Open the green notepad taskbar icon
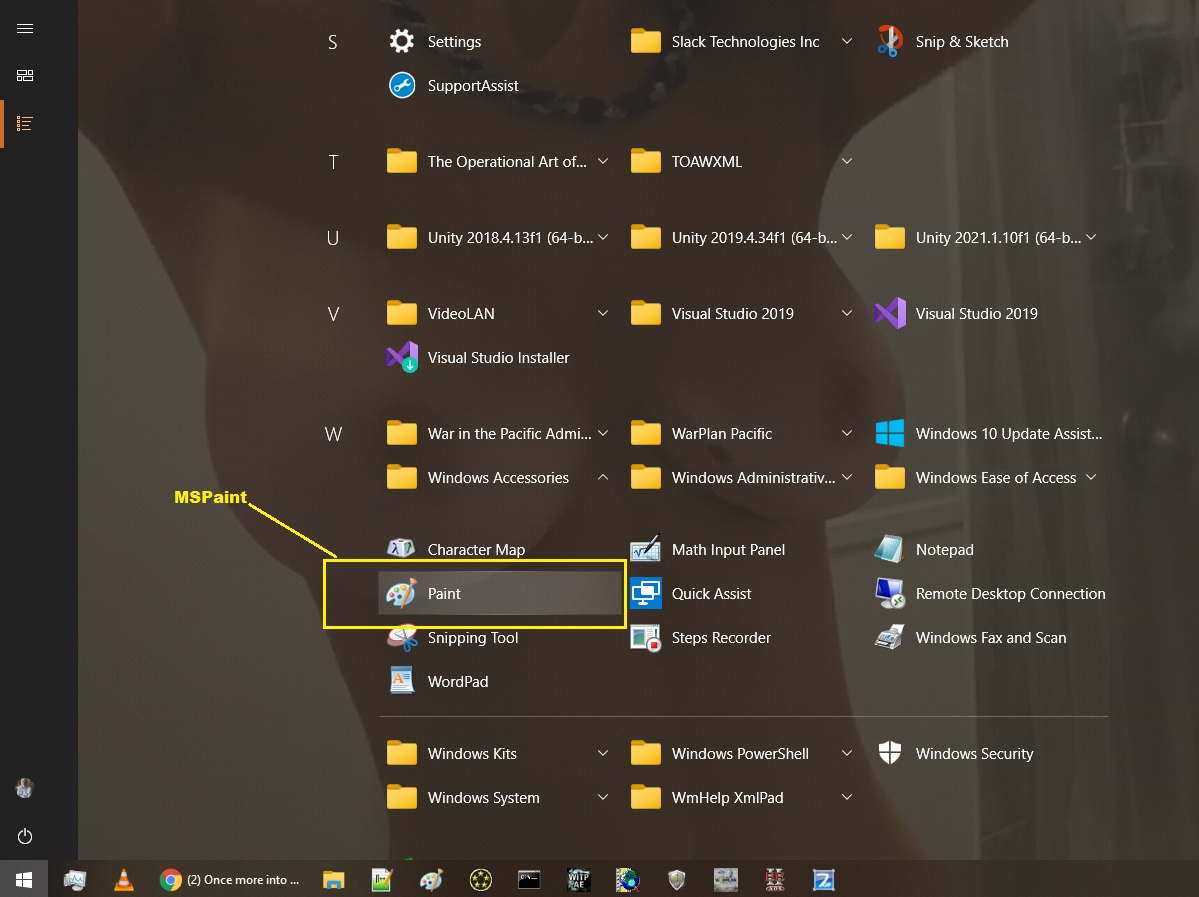This screenshot has width=1199, height=897. [382, 880]
